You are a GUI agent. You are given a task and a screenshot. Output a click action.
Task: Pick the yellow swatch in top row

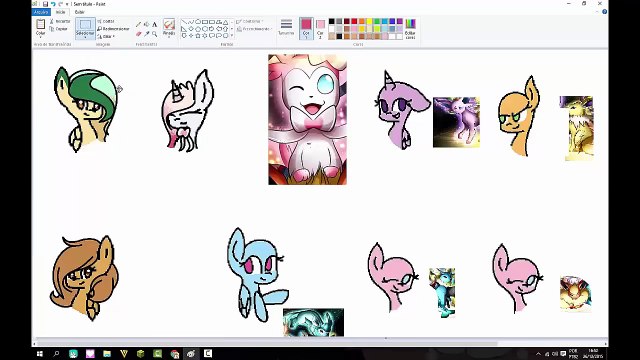(x=369, y=22)
